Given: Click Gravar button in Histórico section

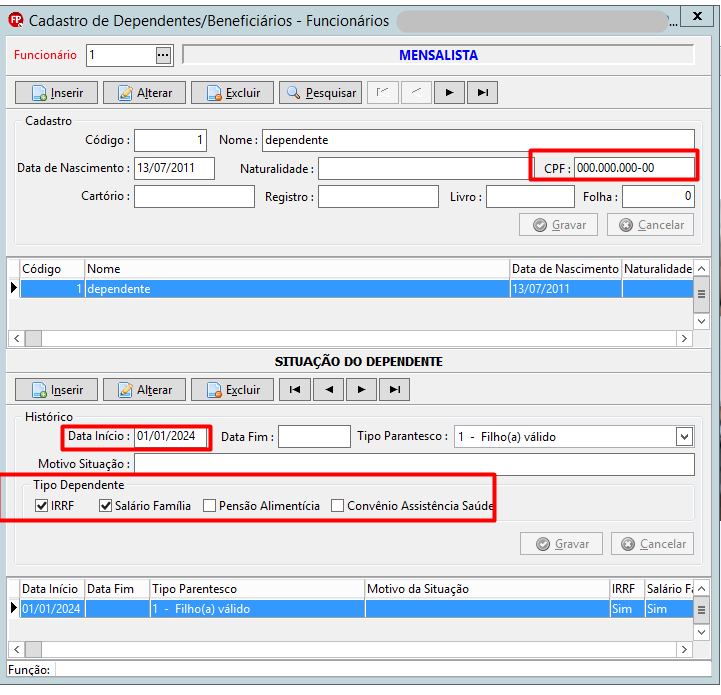Looking at the screenshot, I should 561,544.
